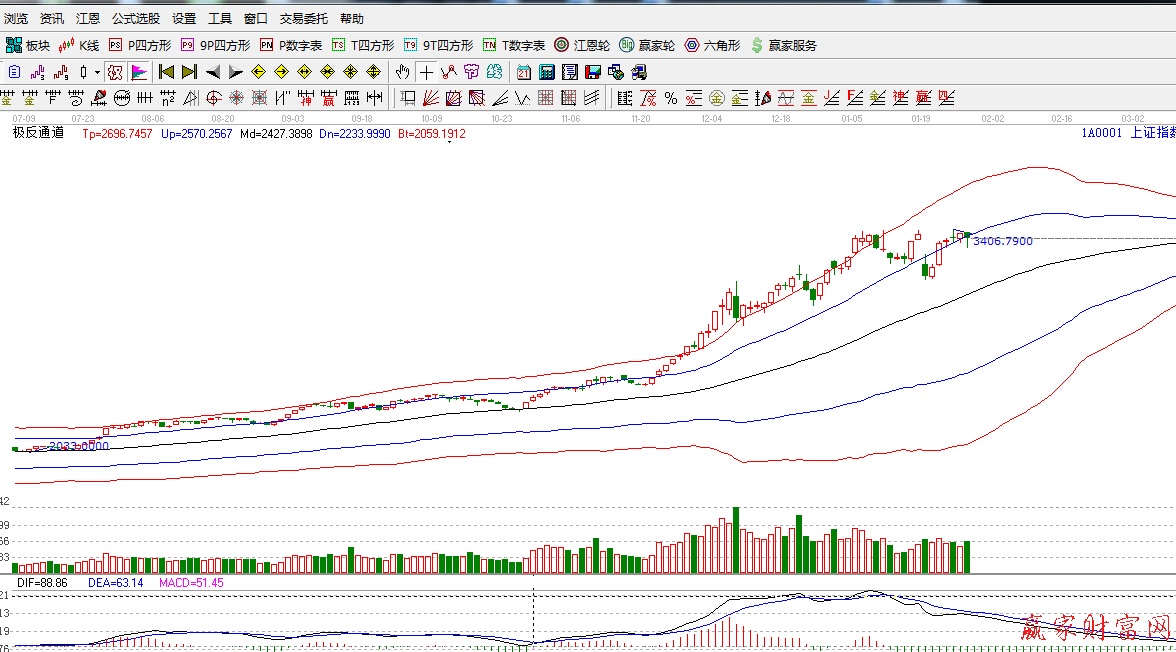Open the 交易委托 menu
The width and height of the screenshot is (1176, 652).
pyautogui.click(x=303, y=18)
